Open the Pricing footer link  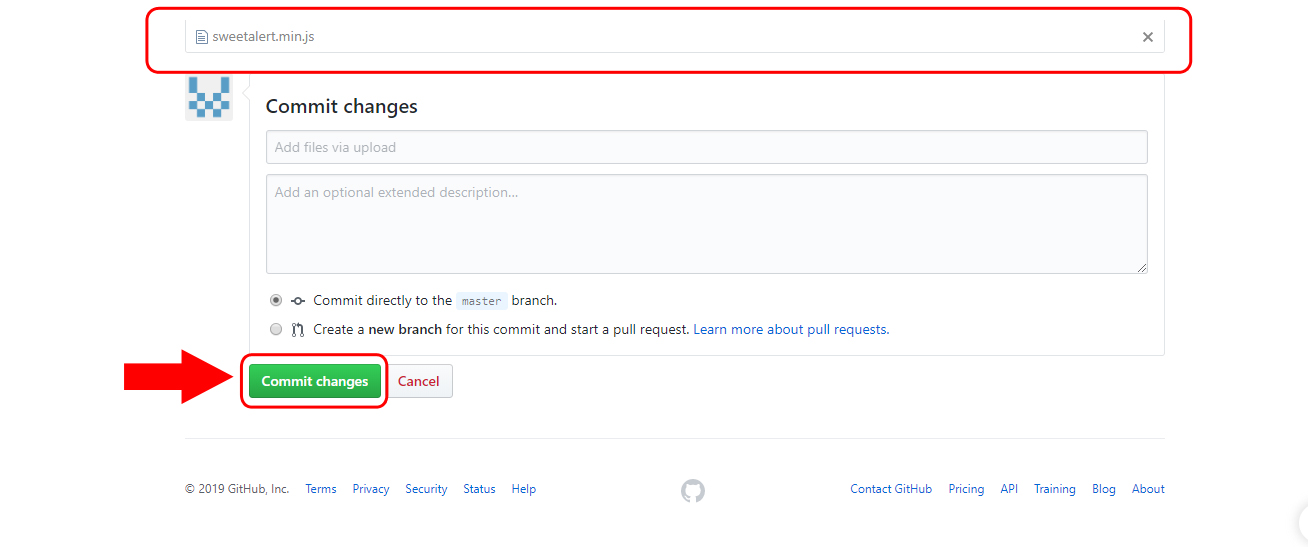pyautogui.click(x=966, y=489)
